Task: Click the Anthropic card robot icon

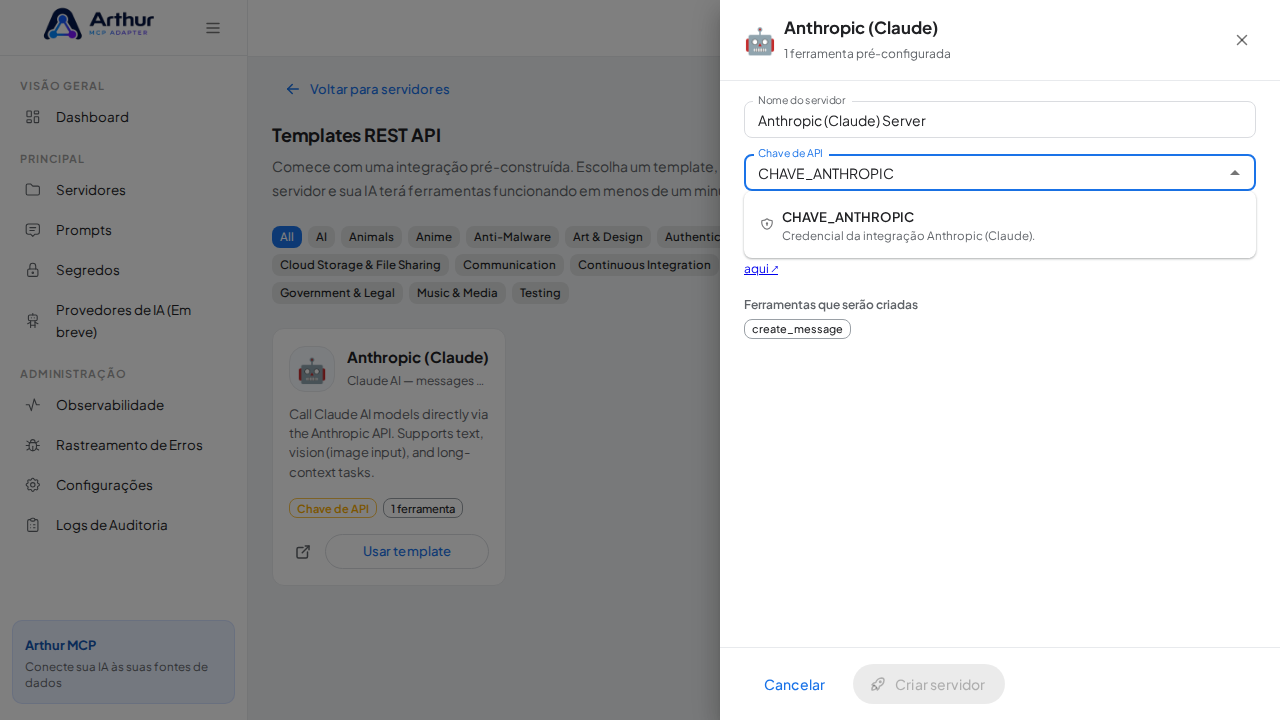Action: coord(312,369)
